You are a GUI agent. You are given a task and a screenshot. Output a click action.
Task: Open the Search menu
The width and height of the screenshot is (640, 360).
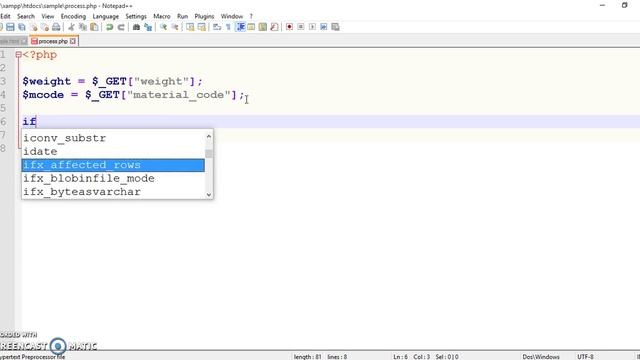coord(26,16)
